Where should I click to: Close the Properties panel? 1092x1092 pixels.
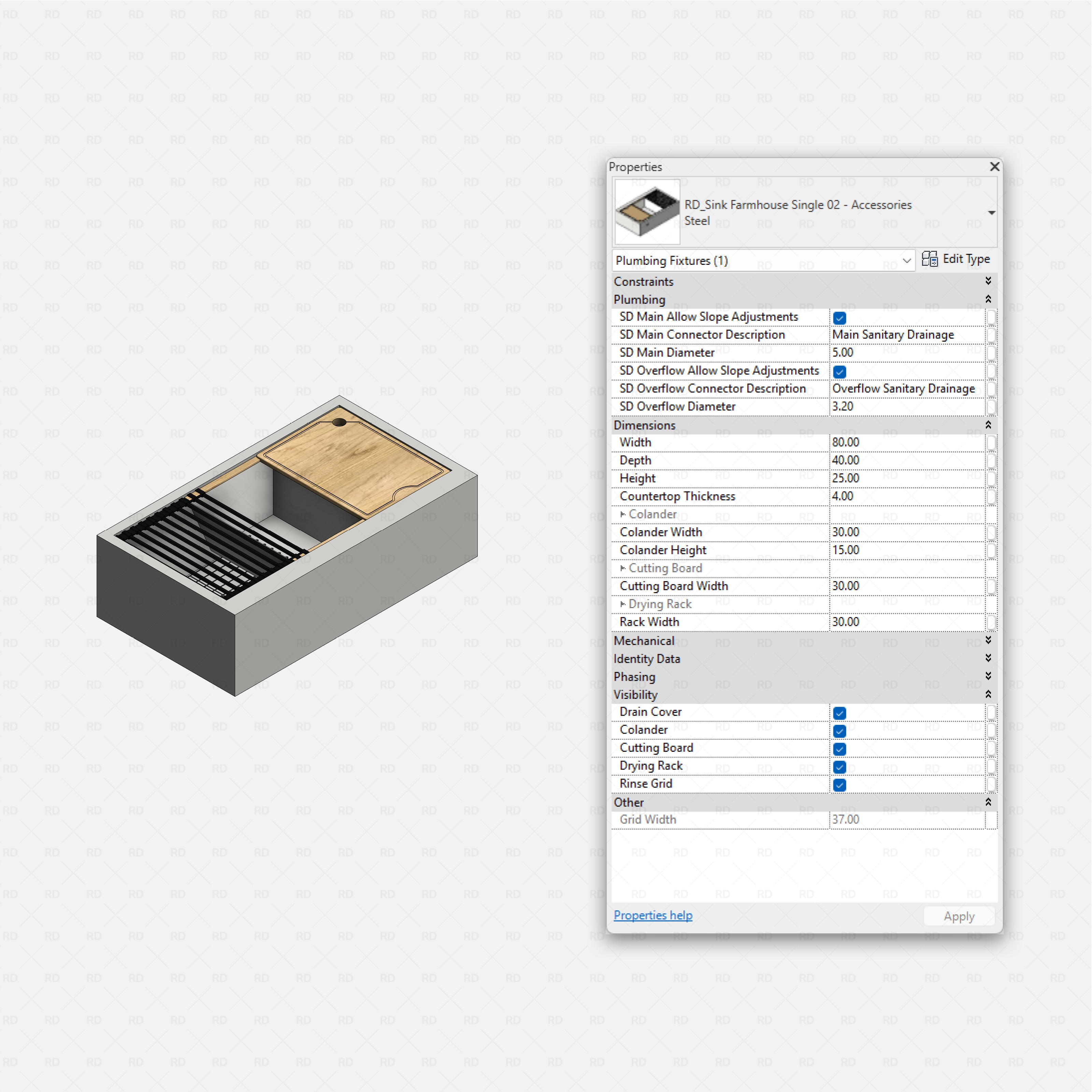(x=995, y=167)
